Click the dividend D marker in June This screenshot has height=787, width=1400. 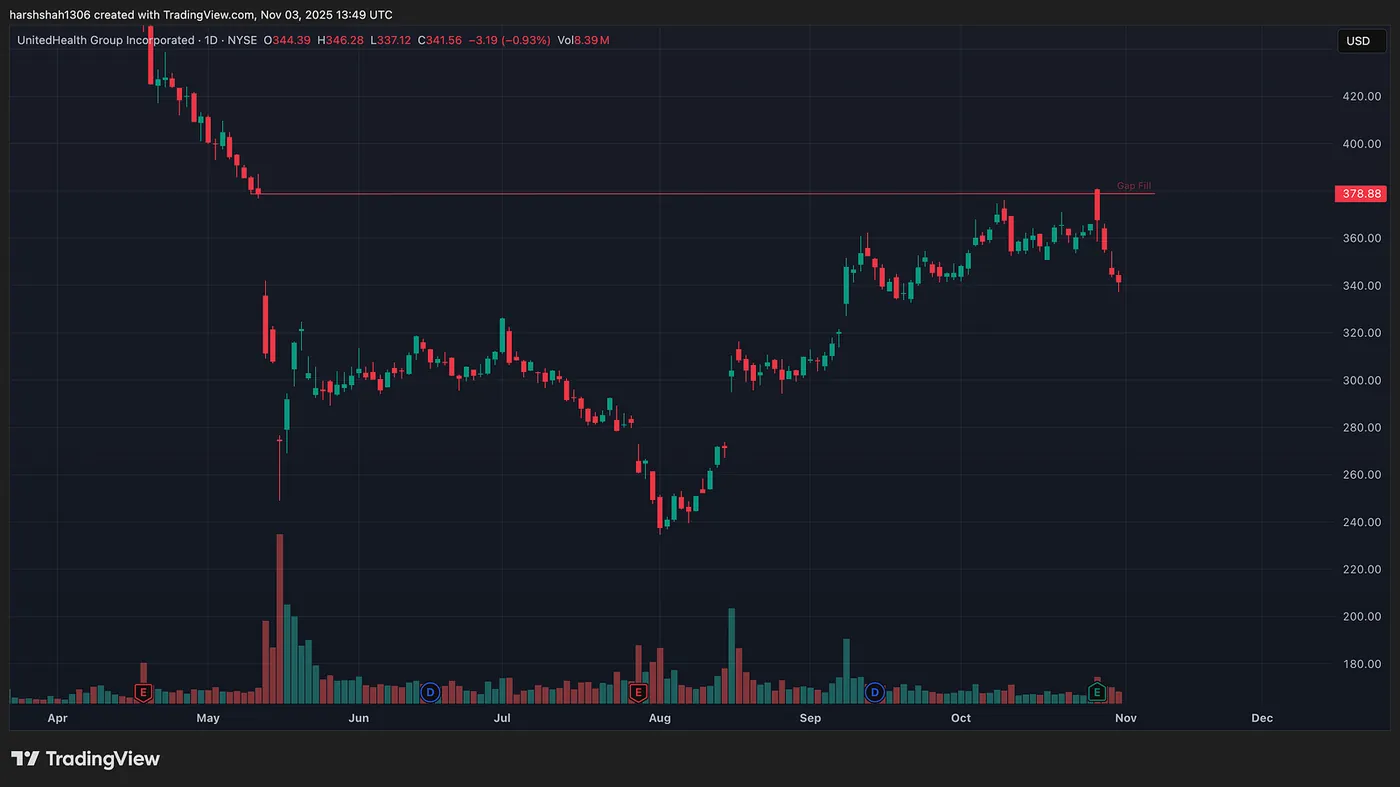(x=430, y=692)
